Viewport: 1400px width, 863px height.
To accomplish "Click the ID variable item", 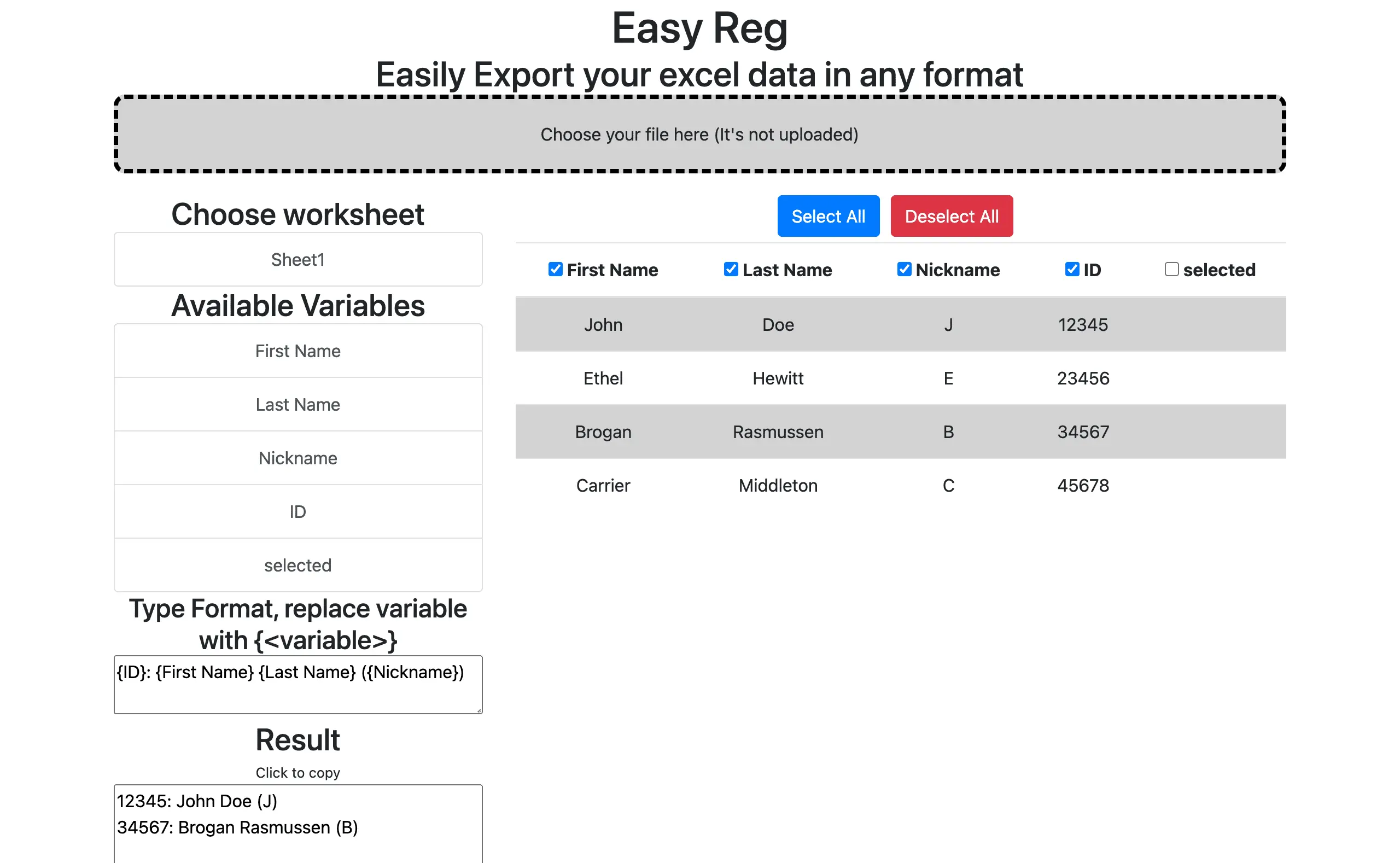I will [297, 511].
